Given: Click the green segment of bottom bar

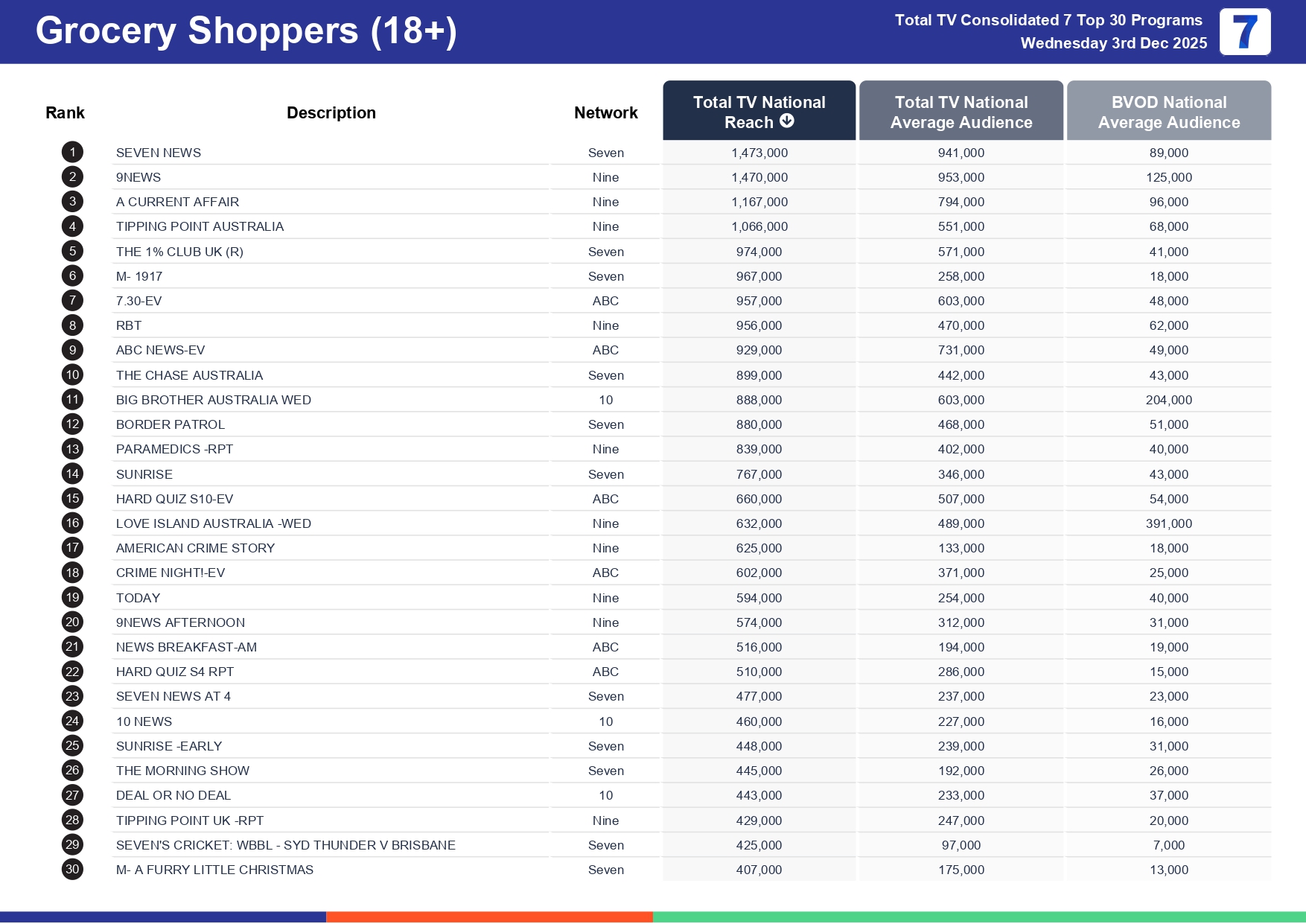Looking at the screenshot, I should coord(978,917).
